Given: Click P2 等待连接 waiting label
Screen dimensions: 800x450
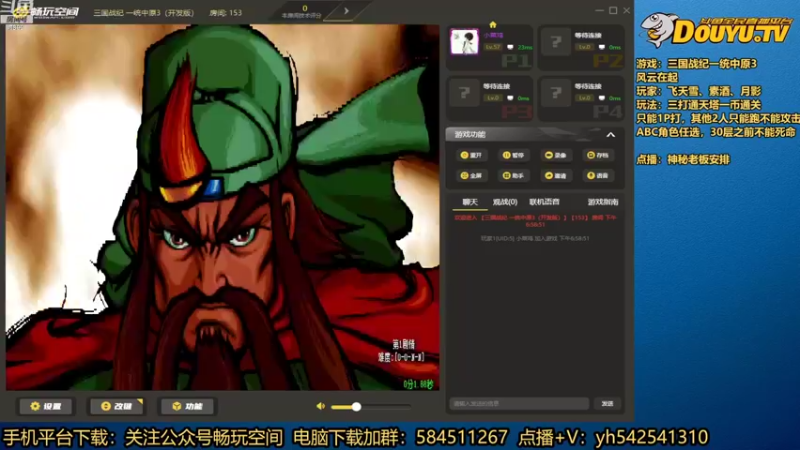Looking at the screenshot, I should point(588,35).
